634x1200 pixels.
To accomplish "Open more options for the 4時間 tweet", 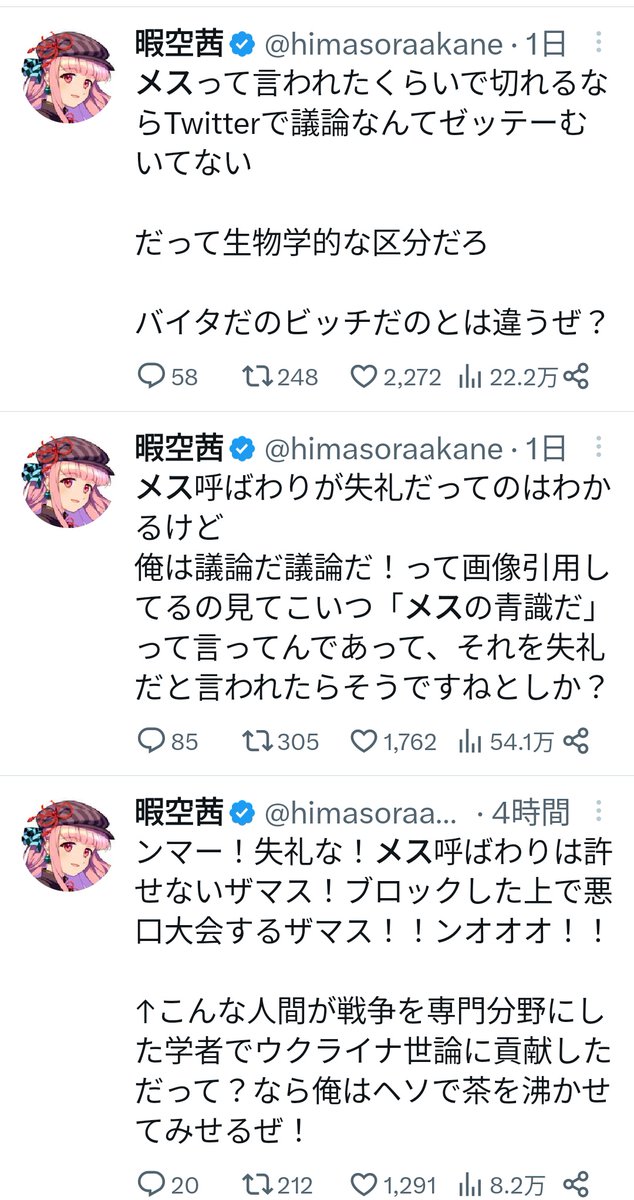I will click(598, 810).
